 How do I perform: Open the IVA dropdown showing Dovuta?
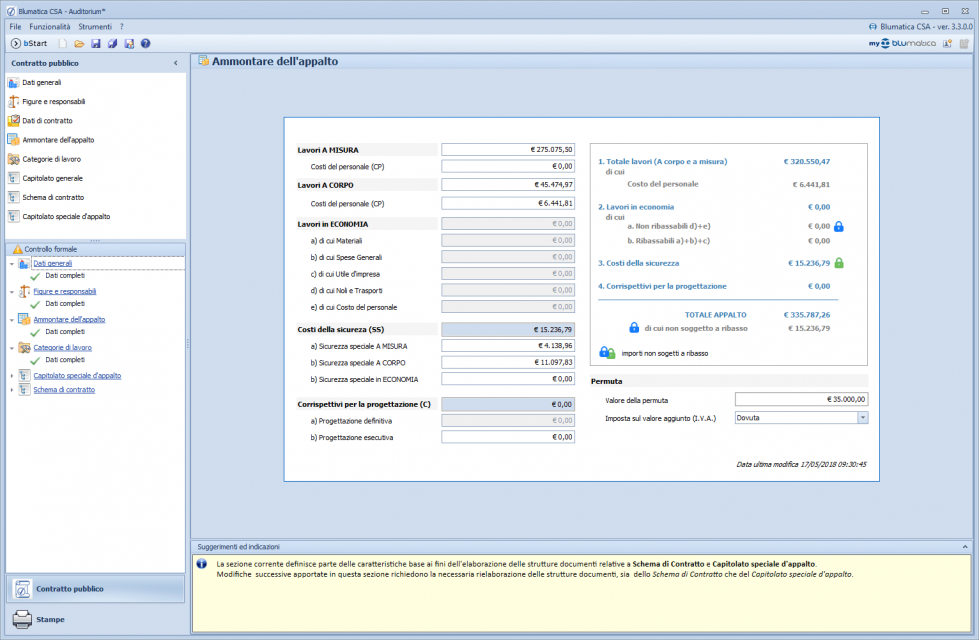click(862, 418)
